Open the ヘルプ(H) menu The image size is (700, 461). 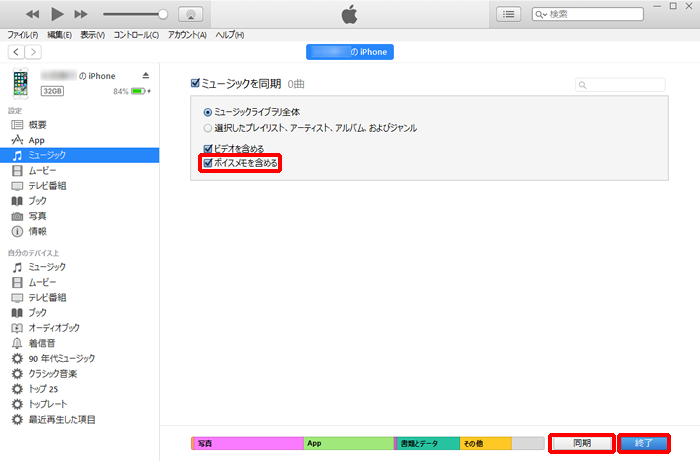(x=229, y=35)
